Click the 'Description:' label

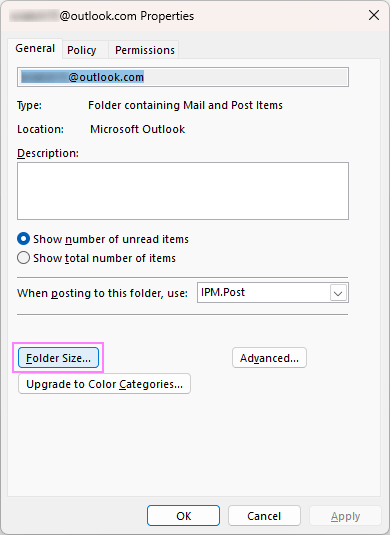click(x=48, y=153)
